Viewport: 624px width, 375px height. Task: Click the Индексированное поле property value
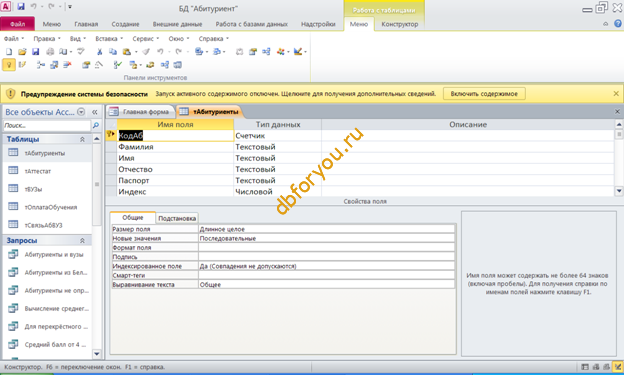327,266
